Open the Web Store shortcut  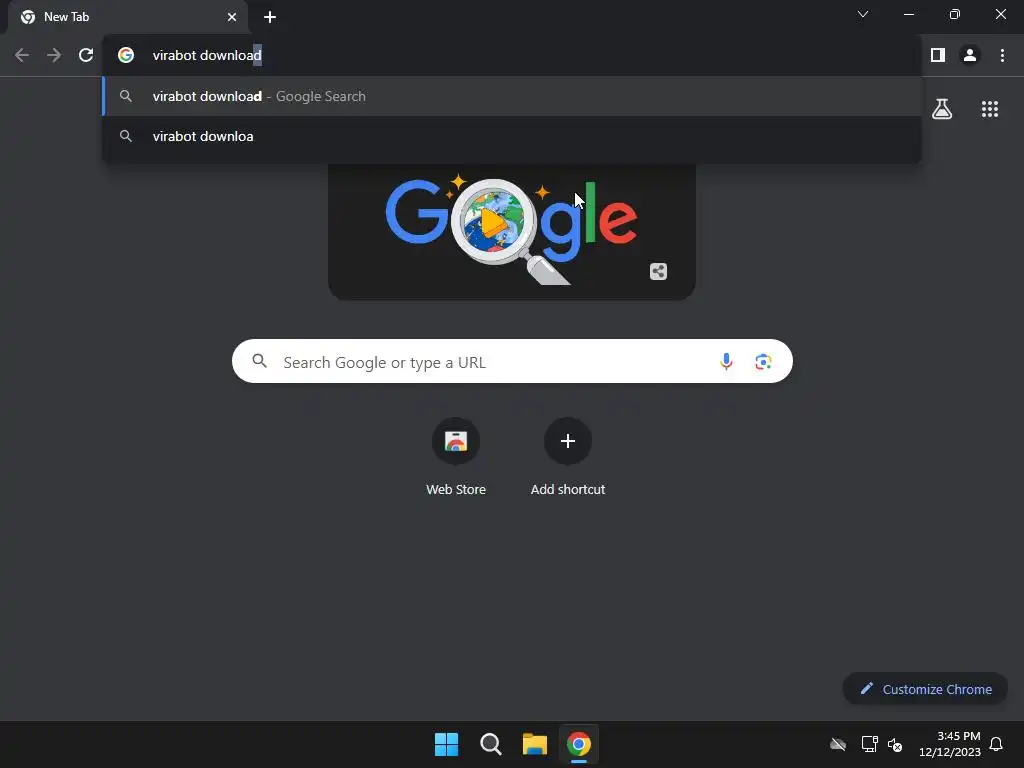pyautogui.click(x=456, y=441)
